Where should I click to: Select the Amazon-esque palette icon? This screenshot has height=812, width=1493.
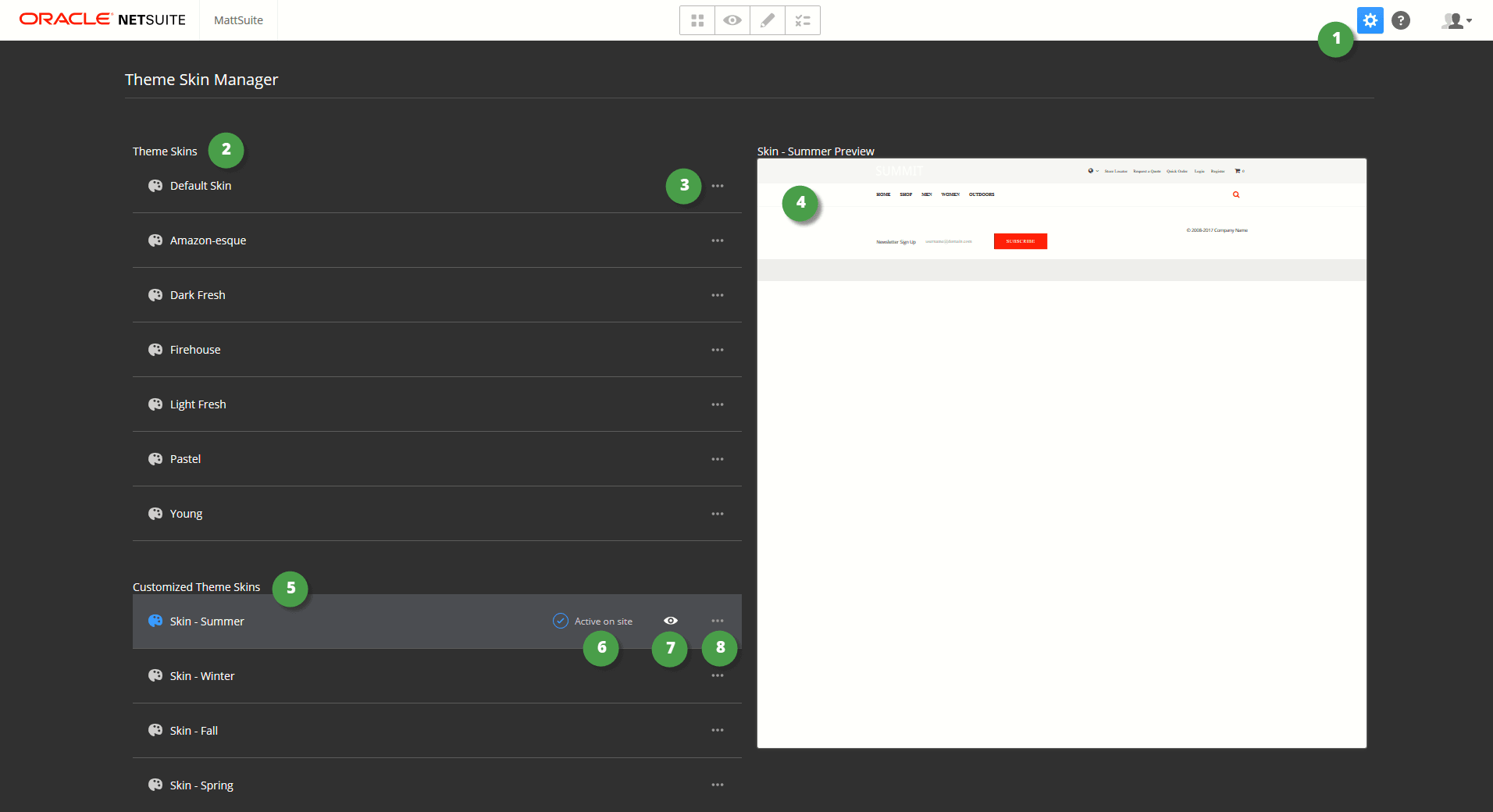click(155, 240)
